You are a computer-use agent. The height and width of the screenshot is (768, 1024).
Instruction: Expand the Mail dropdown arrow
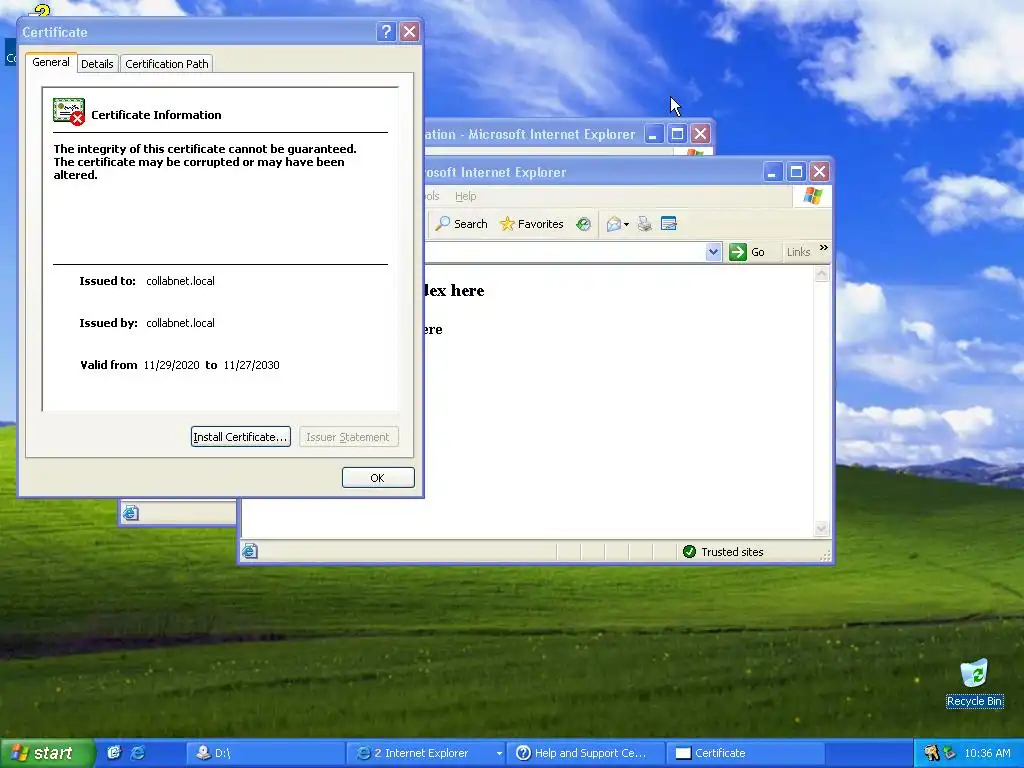[x=626, y=225]
